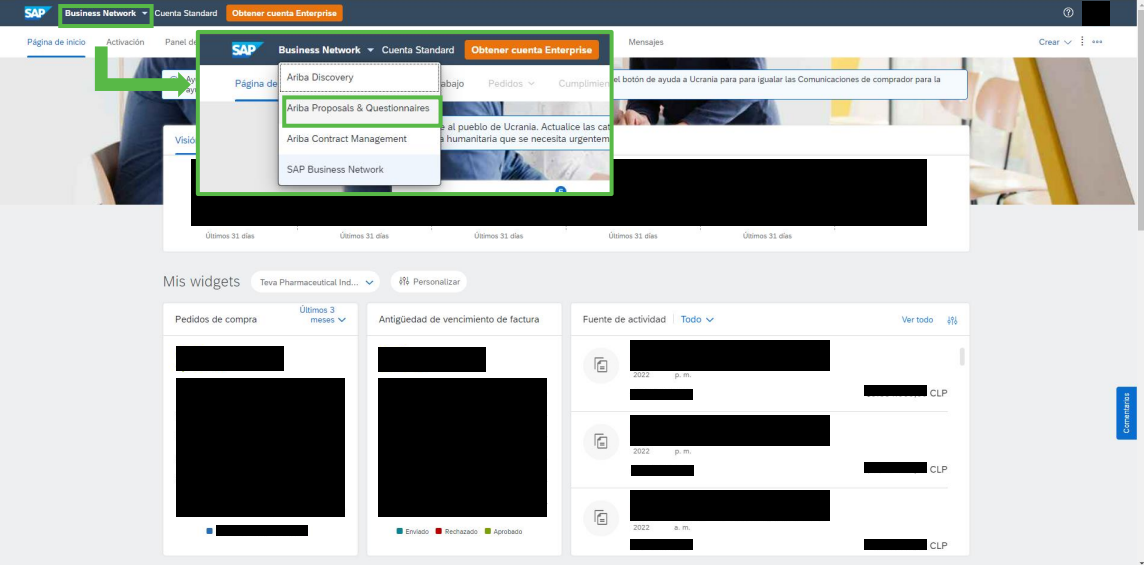This screenshot has width=1144, height=565.
Task: Click the Mis widgets heading
Action: tap(201, 282)
